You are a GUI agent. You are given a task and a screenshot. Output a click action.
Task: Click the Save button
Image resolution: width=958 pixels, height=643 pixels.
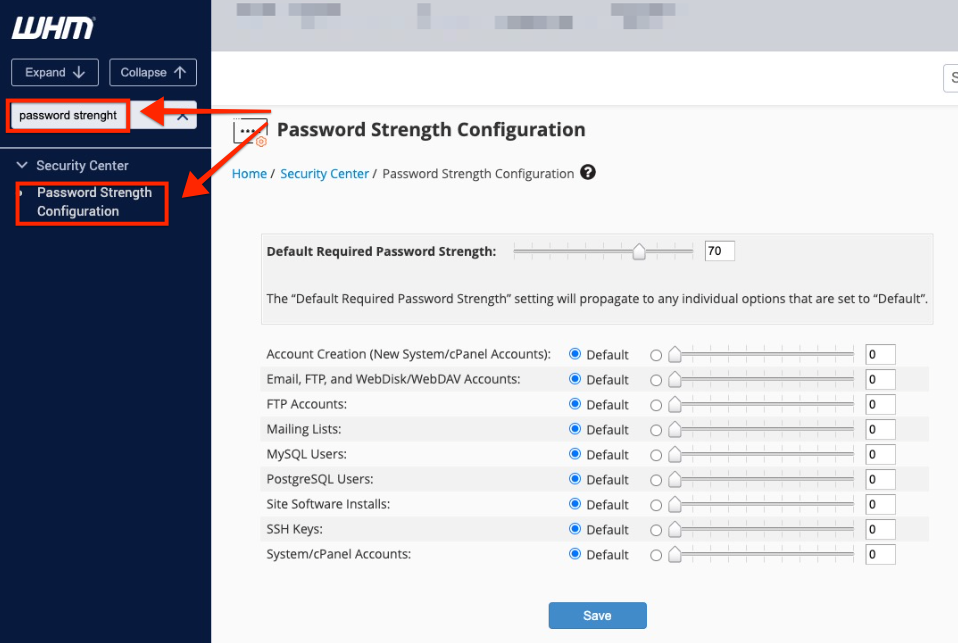598,615
